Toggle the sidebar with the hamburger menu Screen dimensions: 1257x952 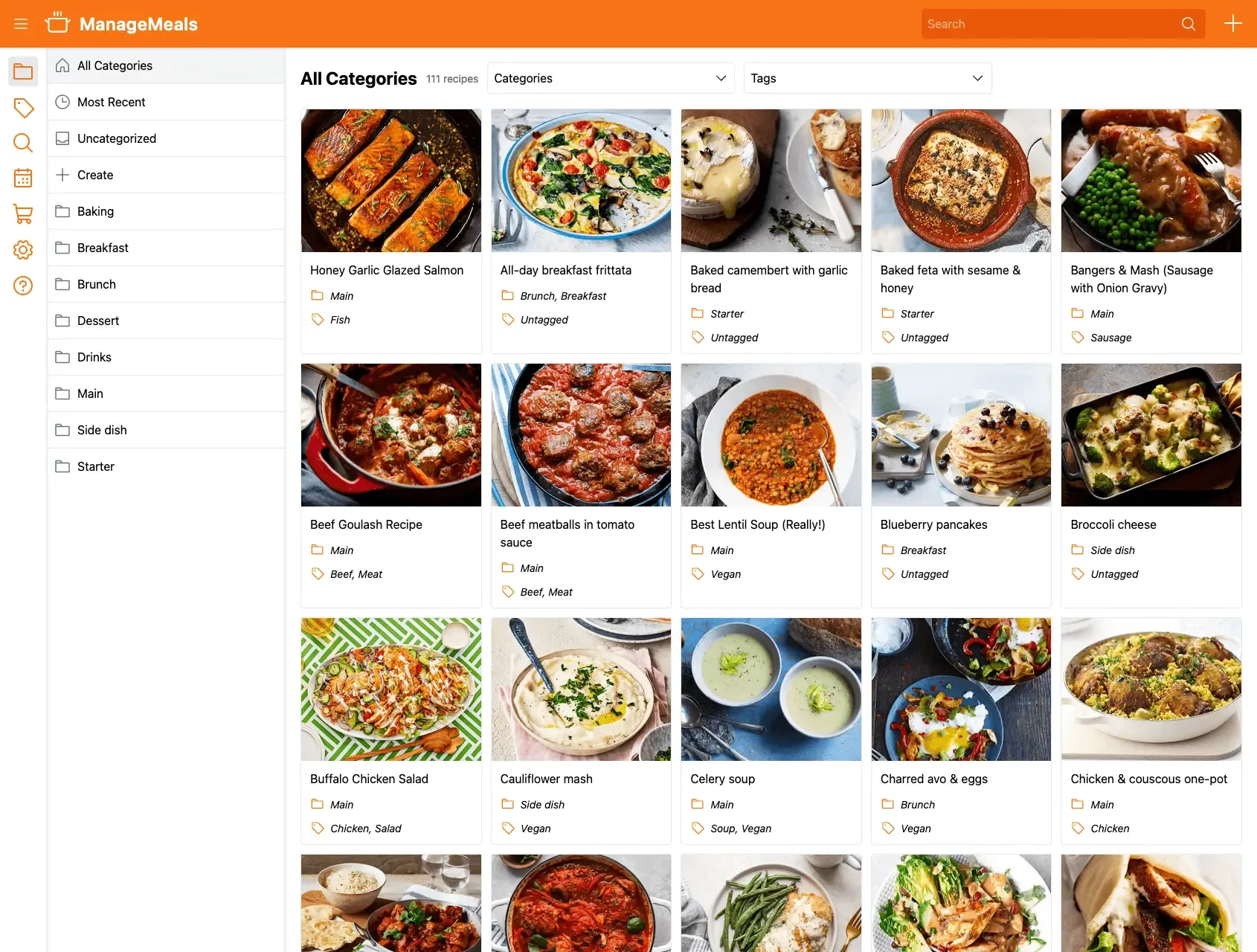coord(21,23)
